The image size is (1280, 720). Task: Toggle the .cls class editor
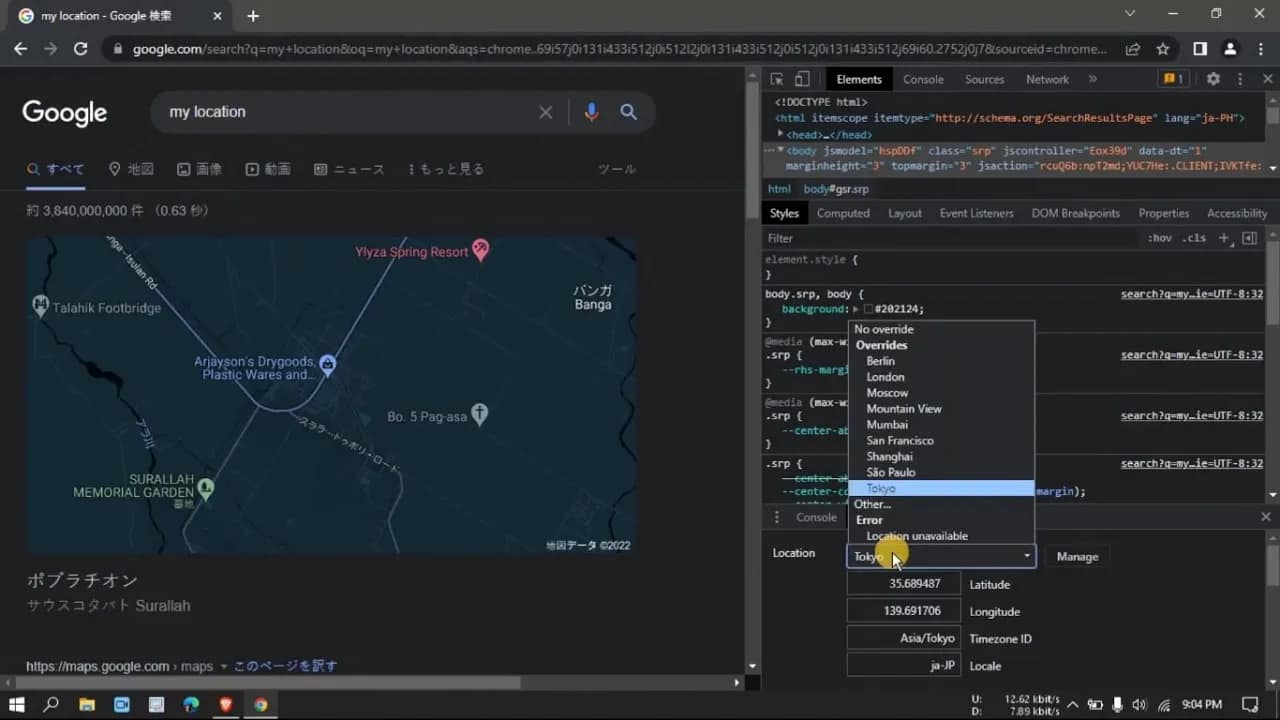(1194, 238)
